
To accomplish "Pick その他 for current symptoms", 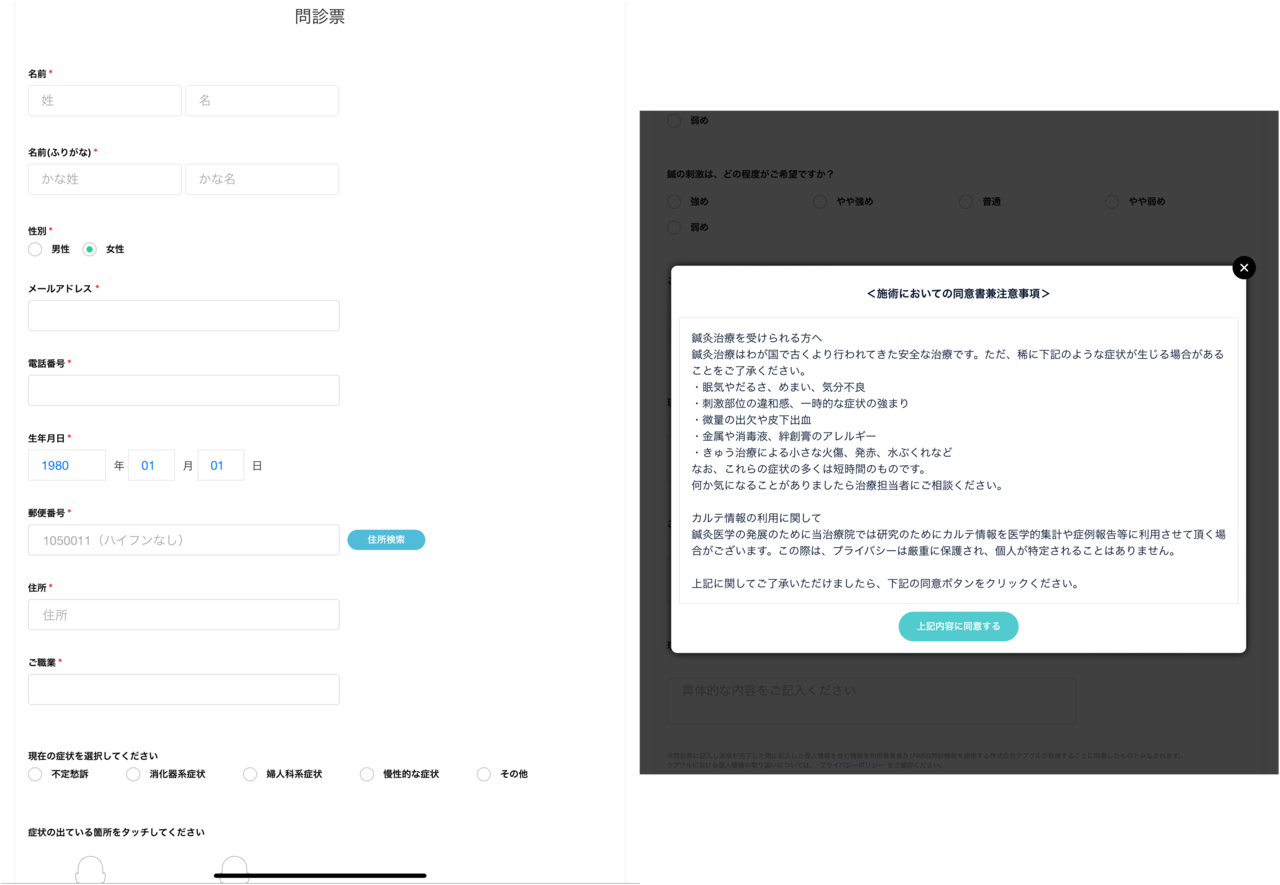I will 483,773.
